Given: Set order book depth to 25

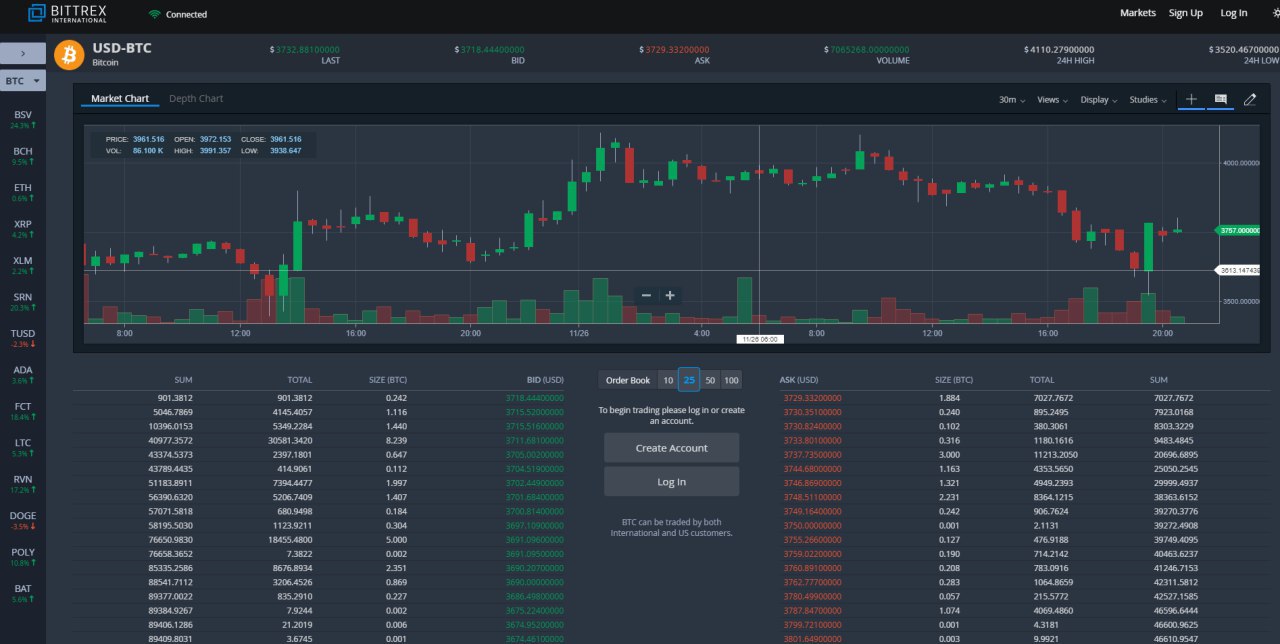Looking at the screenshot, I should 689,380.
